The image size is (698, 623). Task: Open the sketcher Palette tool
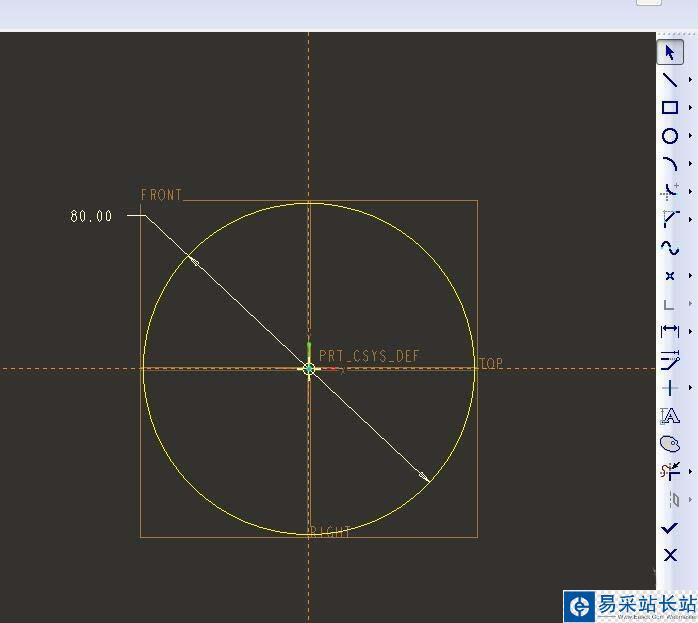670,444
